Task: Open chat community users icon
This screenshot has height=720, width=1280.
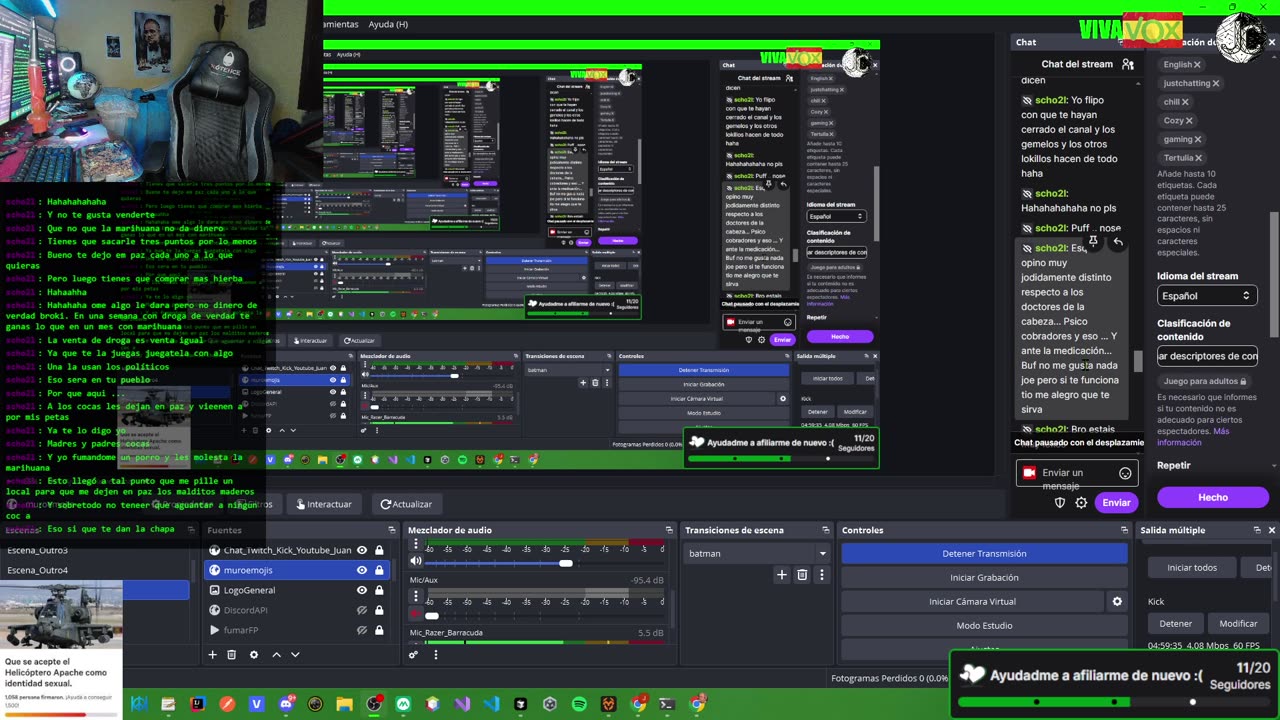Action: point(1128,64)
